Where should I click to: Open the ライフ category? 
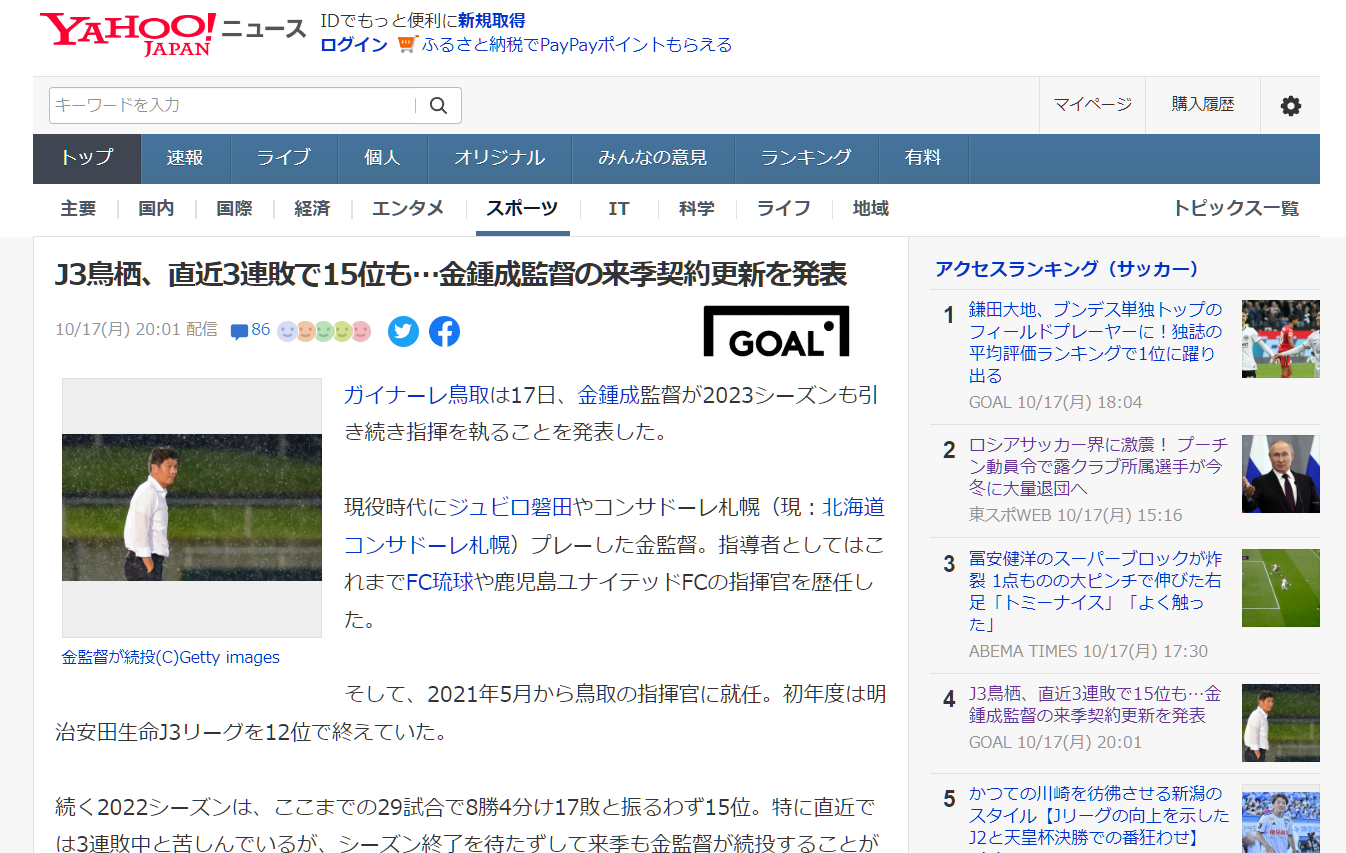(784, 209)
